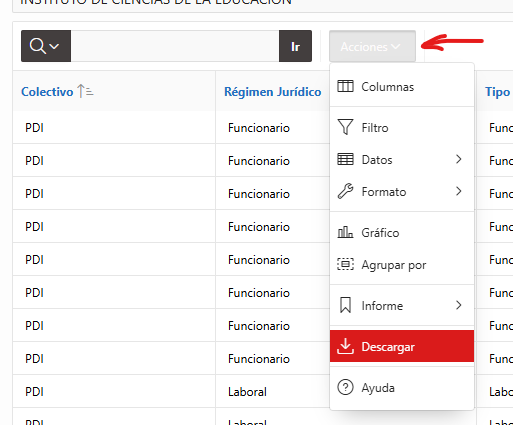Click the Columnas table icon

pyautogui.click(x=345, y=86)
